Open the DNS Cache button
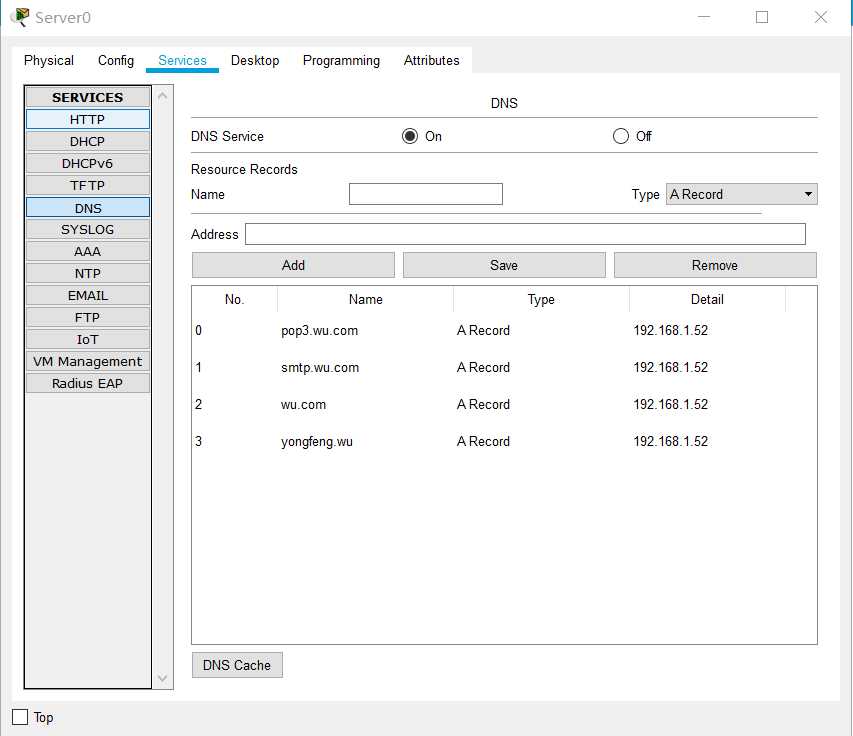The height and width of the screenshot is (736, 853). coord(237,665)
